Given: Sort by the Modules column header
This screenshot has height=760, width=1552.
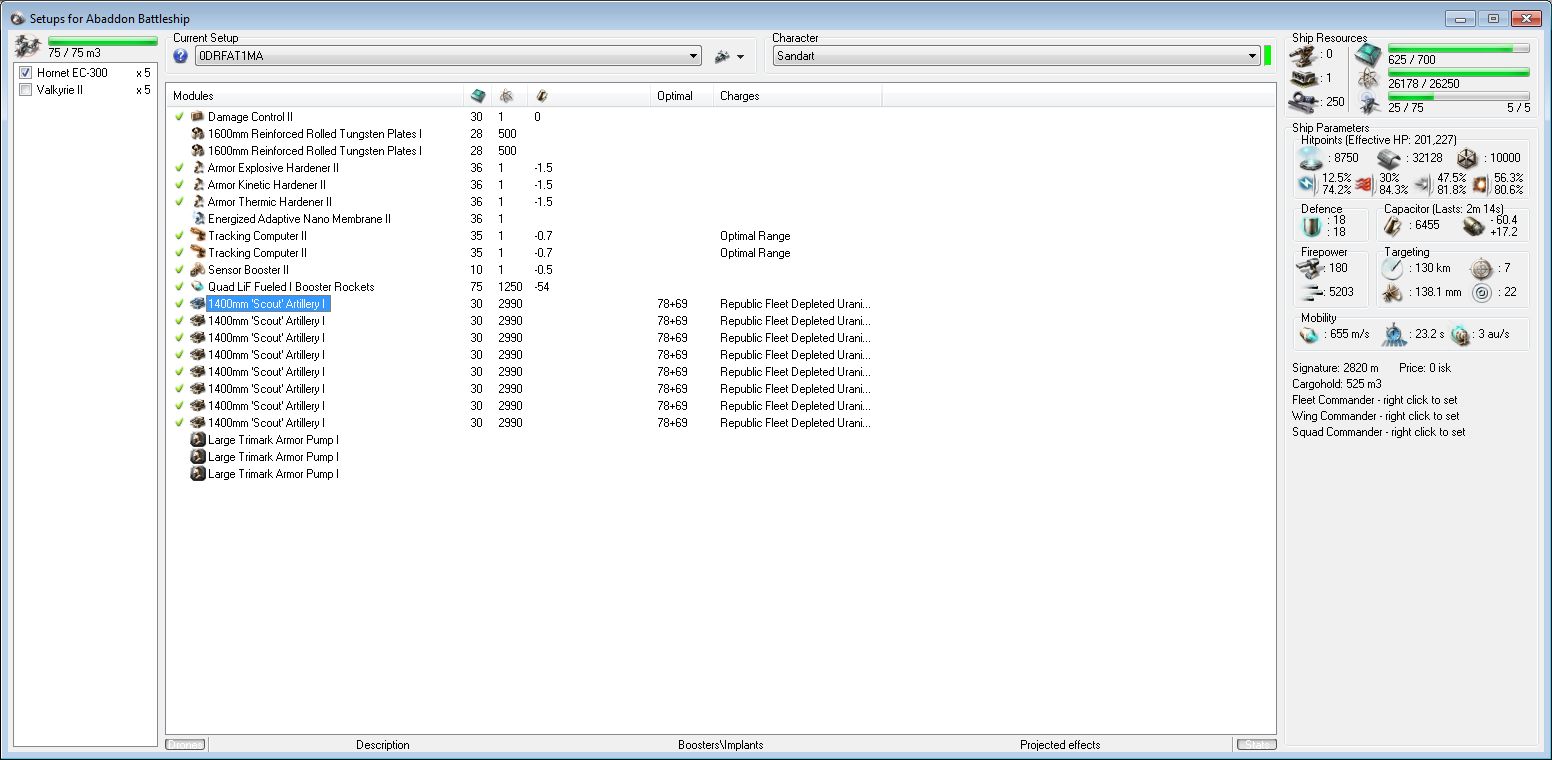Looking at the screenshot, I should coord(316,96).
